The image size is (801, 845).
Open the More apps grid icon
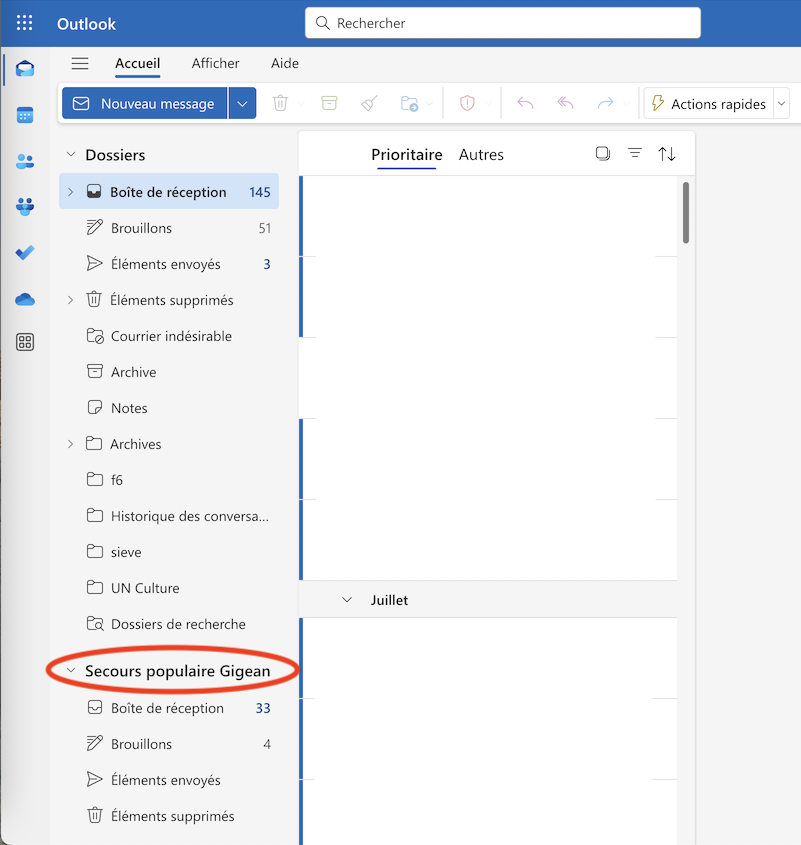(25, 343)
